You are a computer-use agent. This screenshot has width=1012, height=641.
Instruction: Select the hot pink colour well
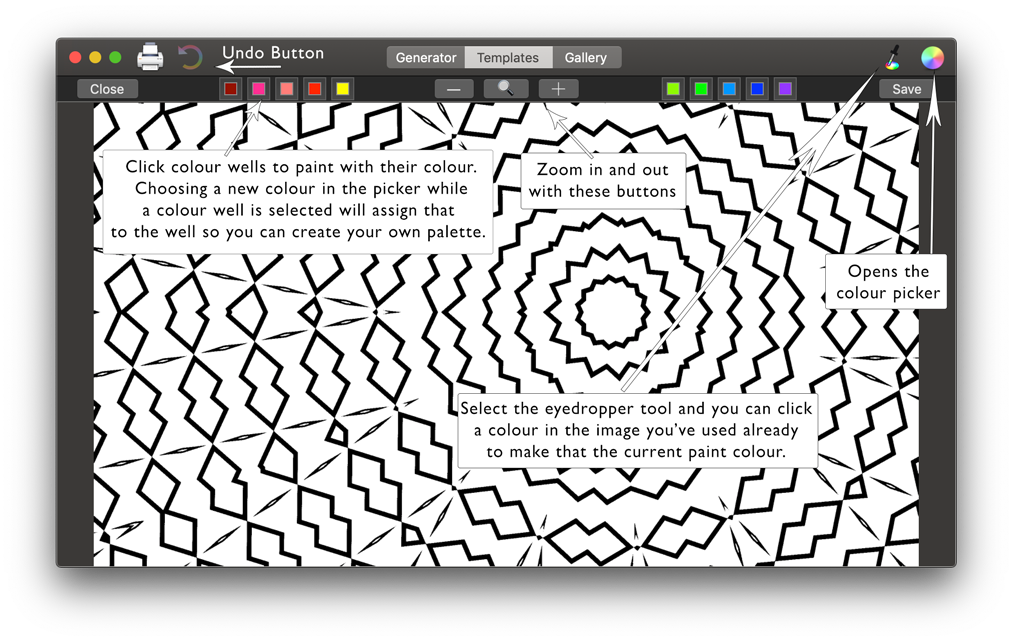pyautogui.click(x=259, y=88)
